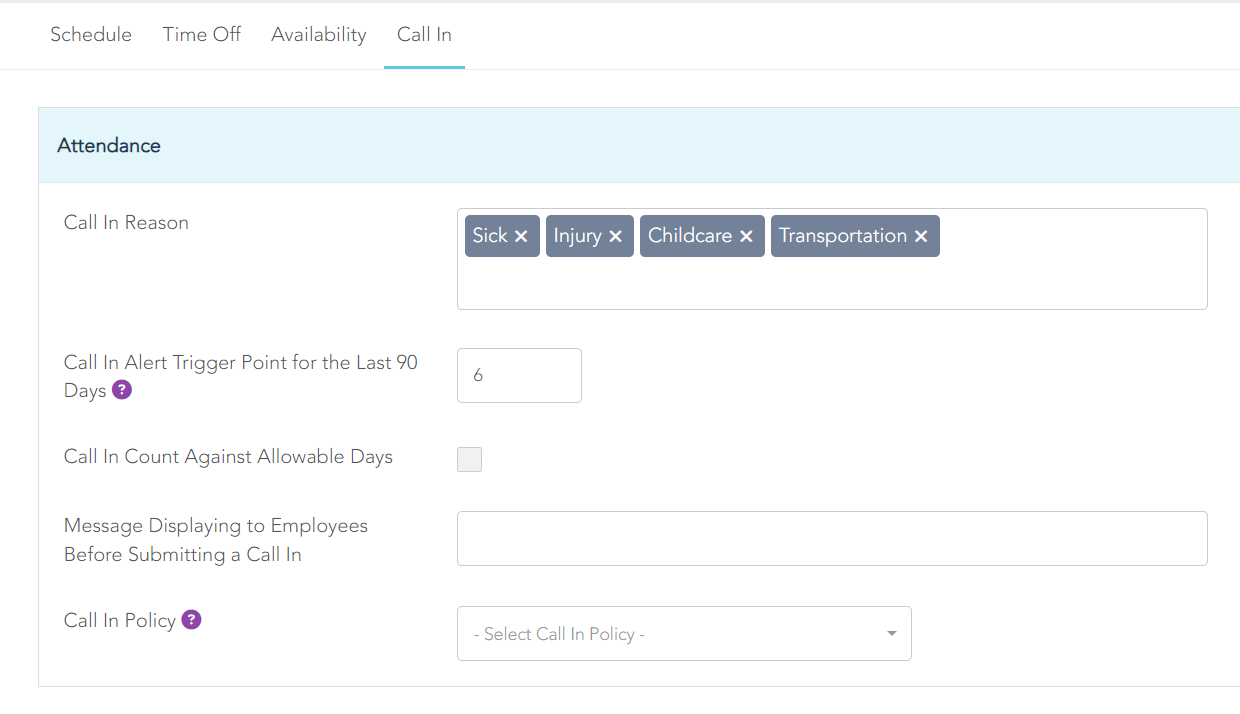Viewport: 1240px width, 714px height.
Task: Click the Childcare tag label
Action: [690, 236]
